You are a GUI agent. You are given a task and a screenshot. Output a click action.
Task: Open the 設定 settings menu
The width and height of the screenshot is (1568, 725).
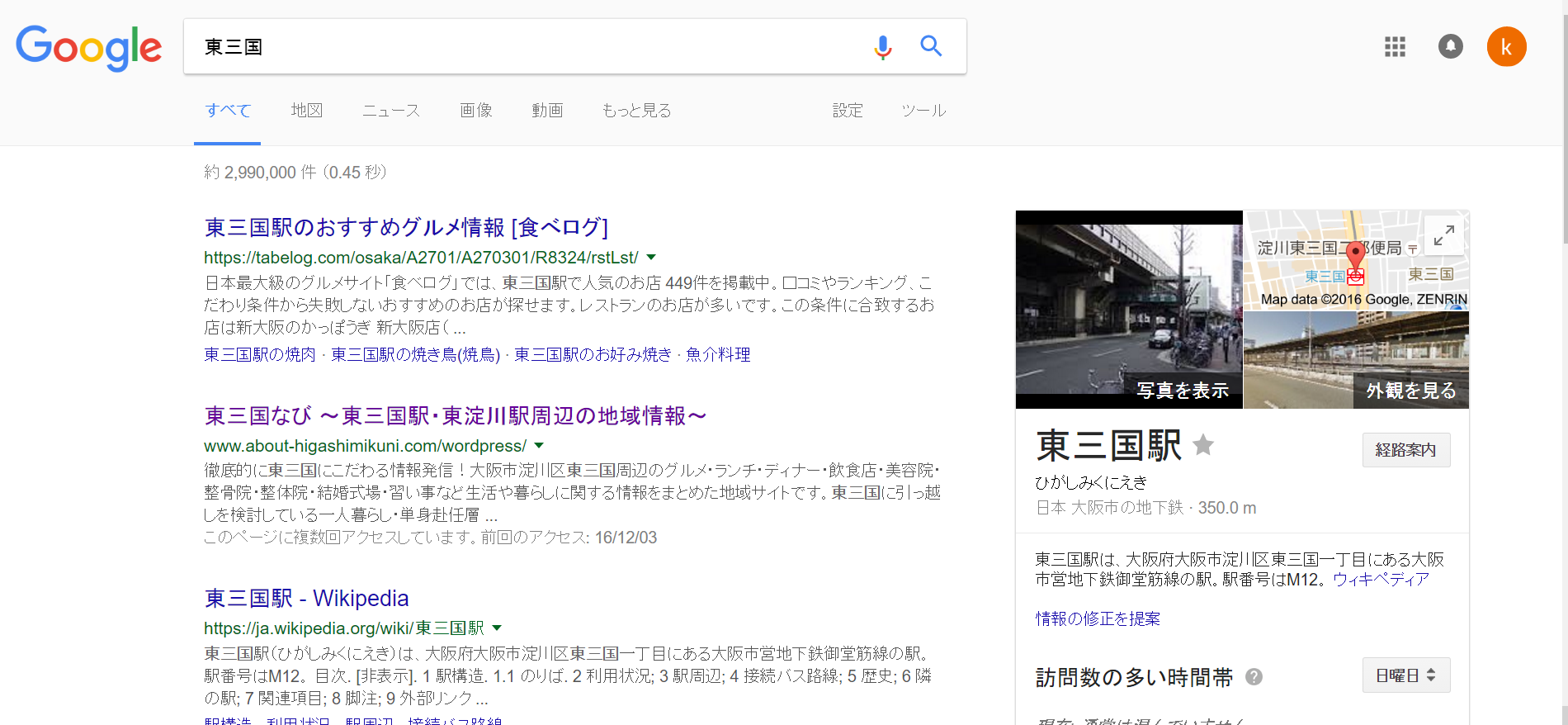[x=848, y=111]
